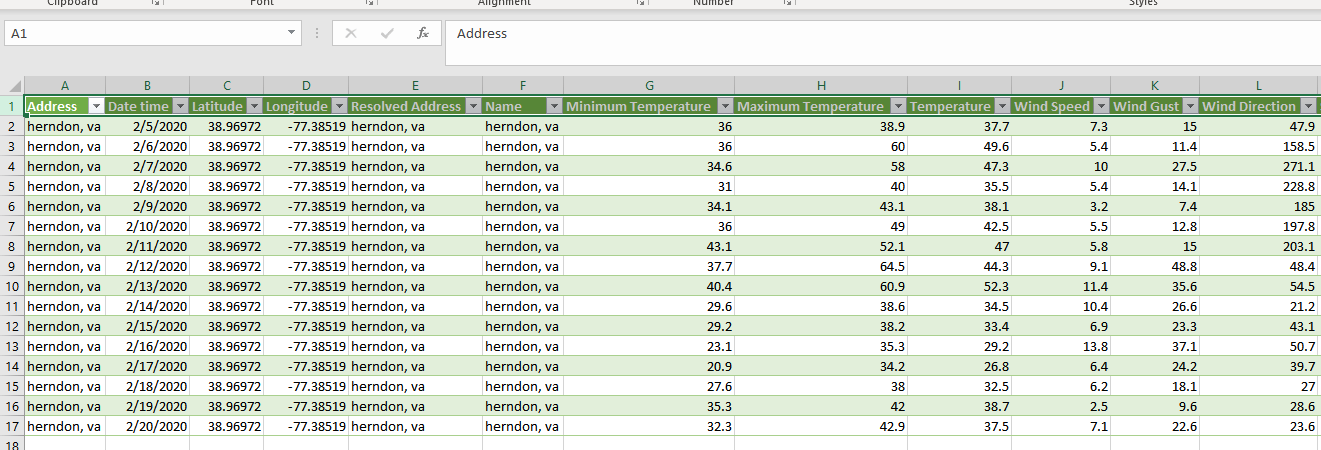Open the Clipboard group dialog launcher
The image size is (1321, 450).
click(x=156, y=3)
